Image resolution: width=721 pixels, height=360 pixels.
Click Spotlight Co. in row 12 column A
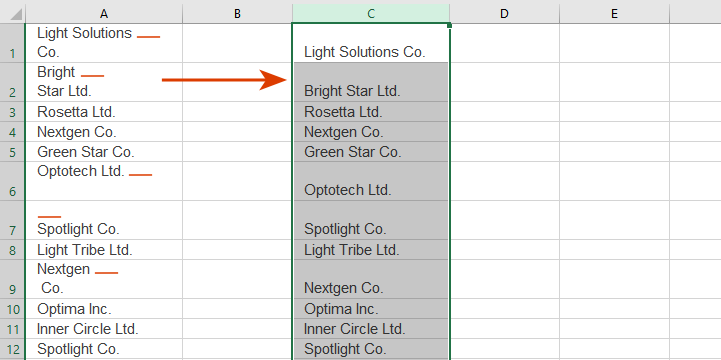tap(78, 349)
